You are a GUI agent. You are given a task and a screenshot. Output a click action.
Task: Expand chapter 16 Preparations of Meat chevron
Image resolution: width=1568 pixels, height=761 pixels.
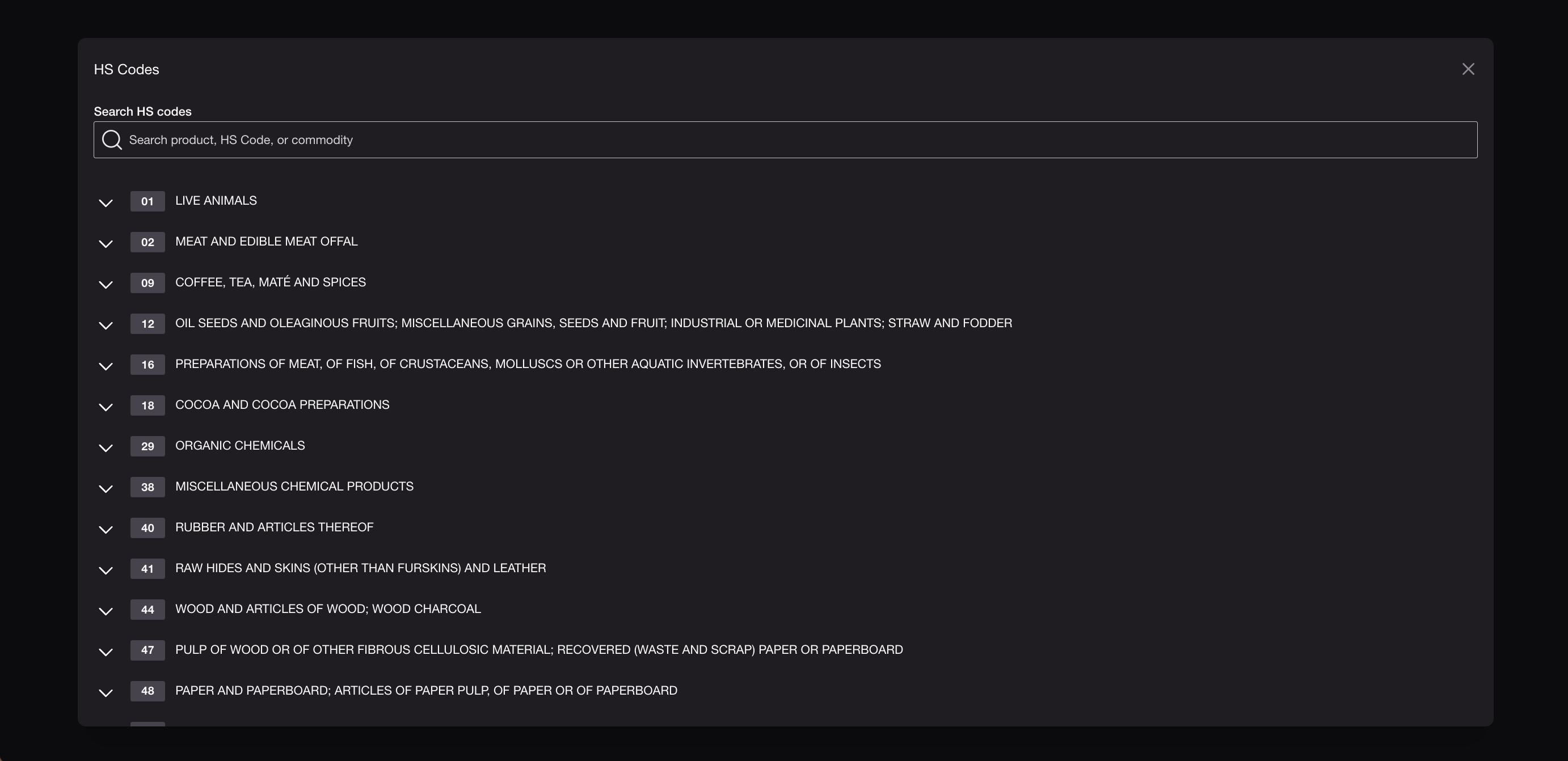tap(106, 366)
